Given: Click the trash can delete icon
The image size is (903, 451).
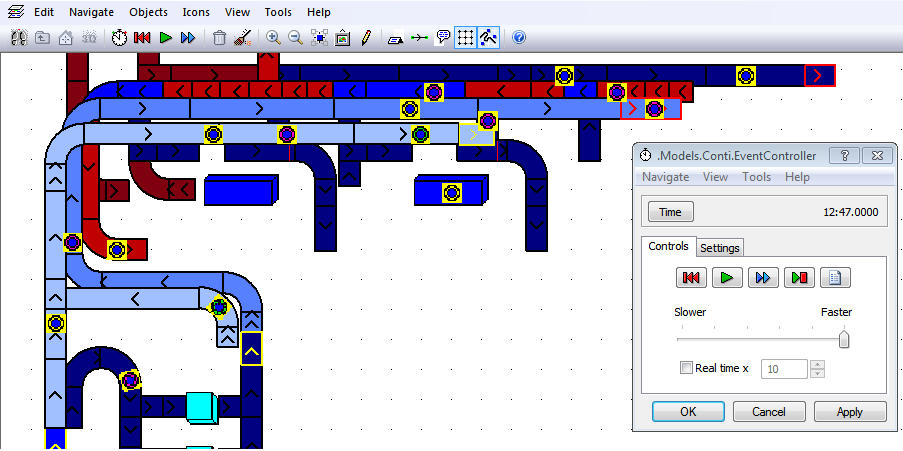Looking at the screenshot, I should point(219,38).
